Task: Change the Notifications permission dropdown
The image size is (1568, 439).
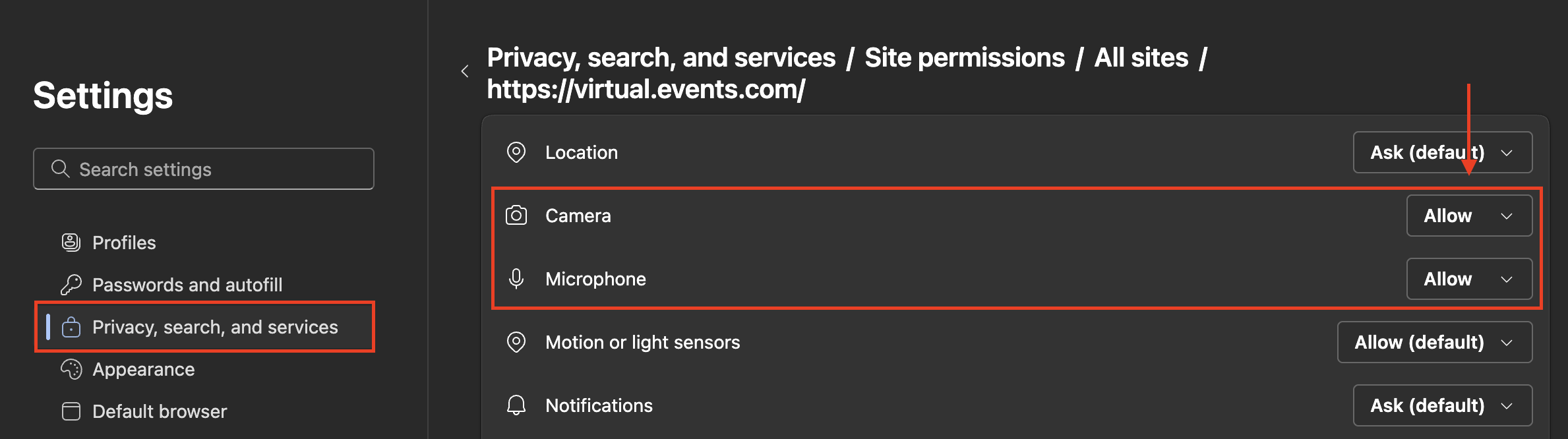Action: point(1442,405)
